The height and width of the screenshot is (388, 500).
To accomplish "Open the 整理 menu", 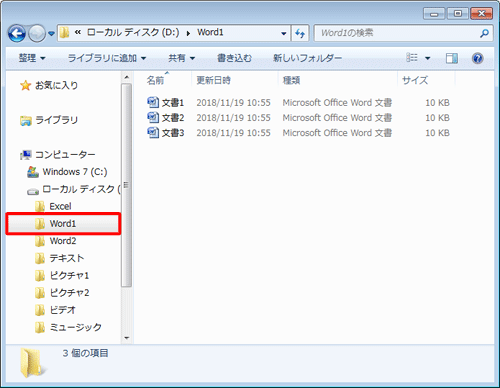I will pos(32,58).
